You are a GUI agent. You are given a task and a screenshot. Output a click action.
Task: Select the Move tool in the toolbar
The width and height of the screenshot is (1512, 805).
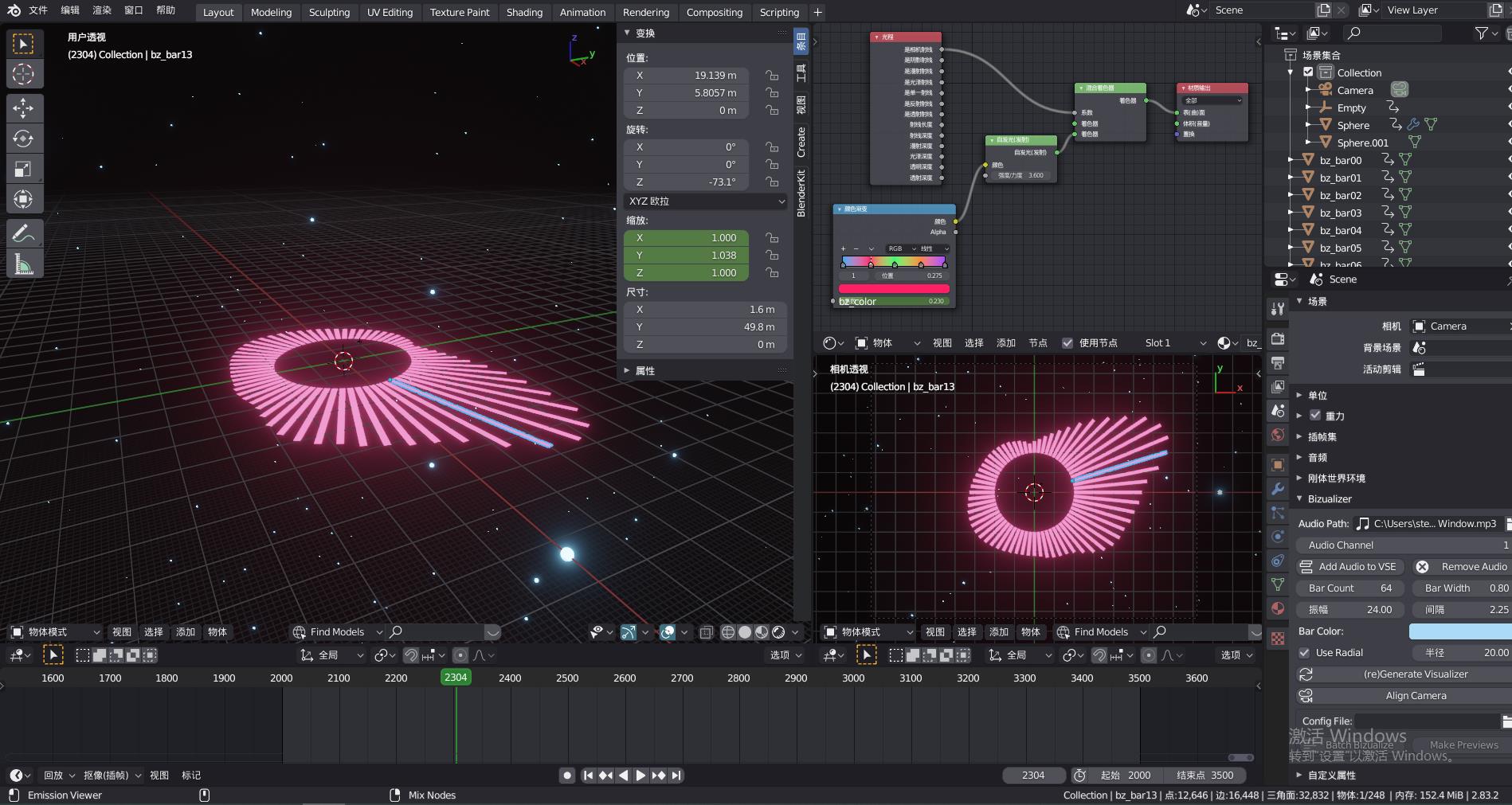[24, 108]
